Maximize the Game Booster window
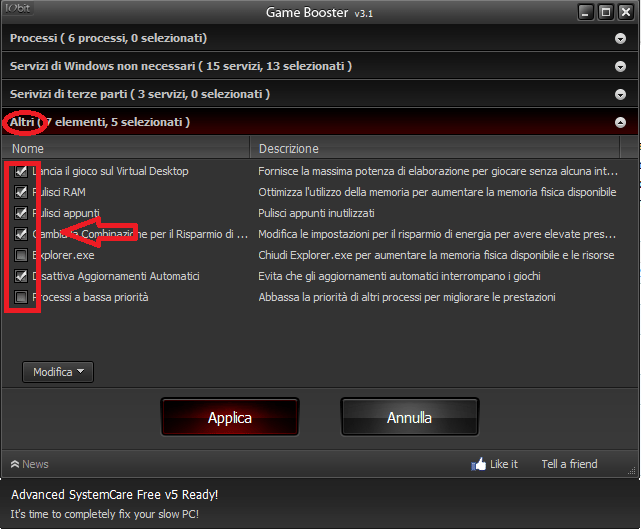The image size is (641, 530). (x=606, y=12)
